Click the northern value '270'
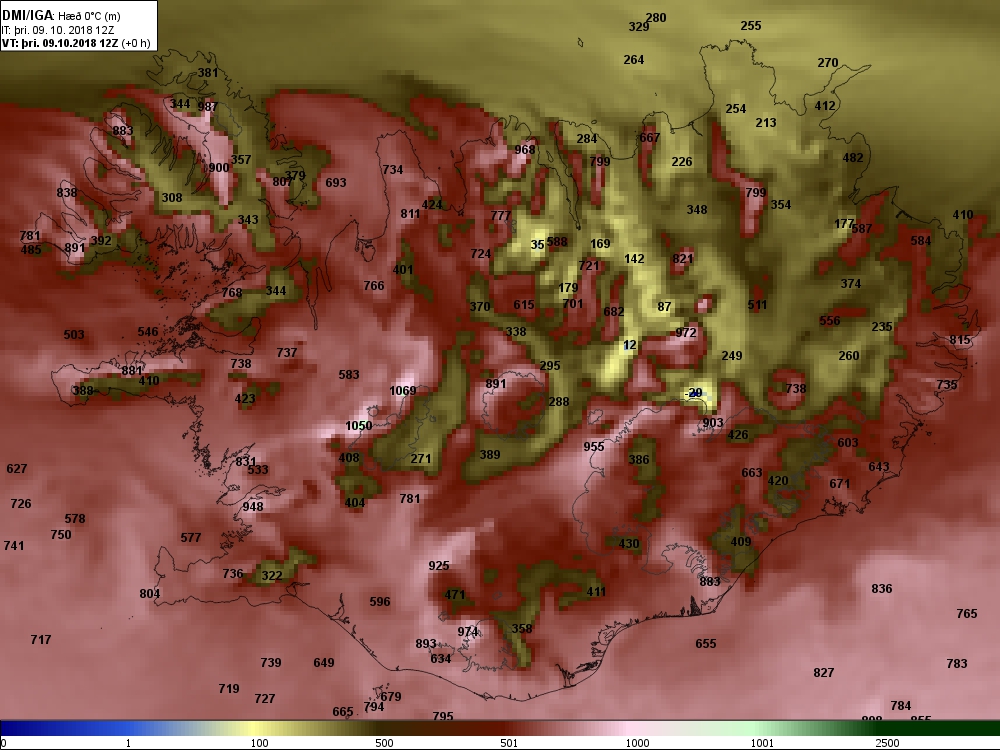Viewport: 1000px width, 750px height. click(x=828, y=62)
